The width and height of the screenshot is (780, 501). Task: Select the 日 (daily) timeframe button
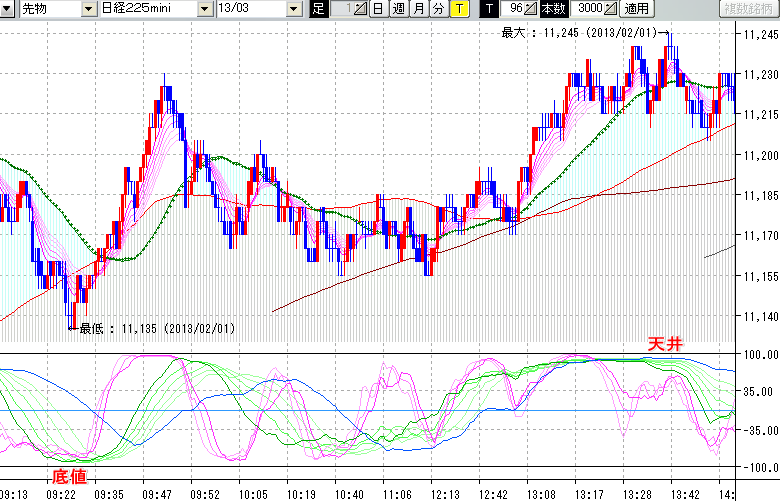377,9
